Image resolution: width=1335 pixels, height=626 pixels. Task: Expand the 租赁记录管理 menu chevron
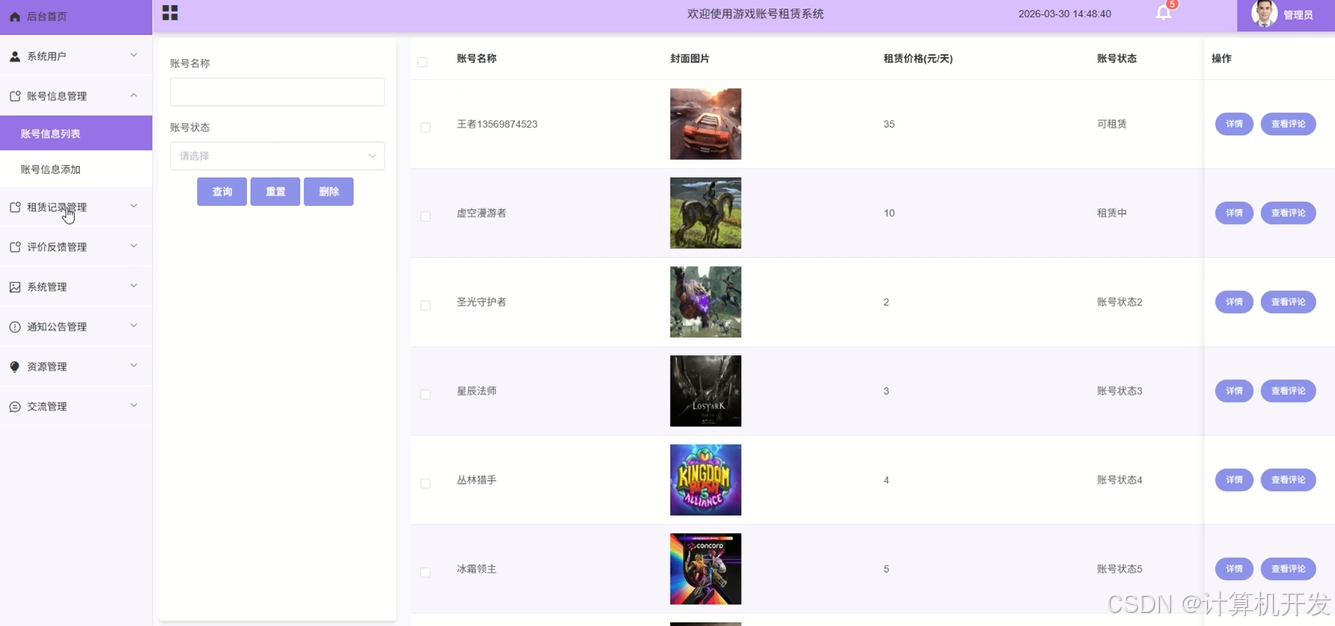pyautogui.click(x=134, y=206)
